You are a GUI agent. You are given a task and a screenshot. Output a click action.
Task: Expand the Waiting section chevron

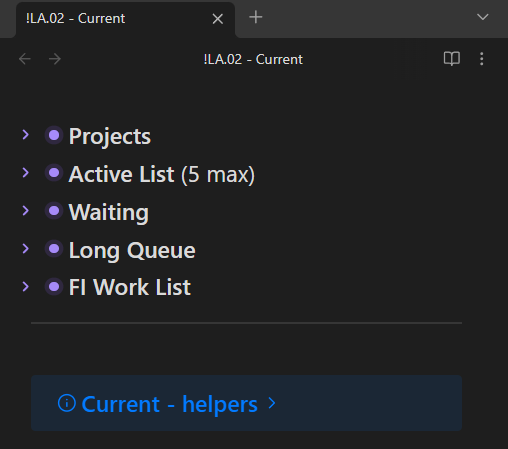26,211
